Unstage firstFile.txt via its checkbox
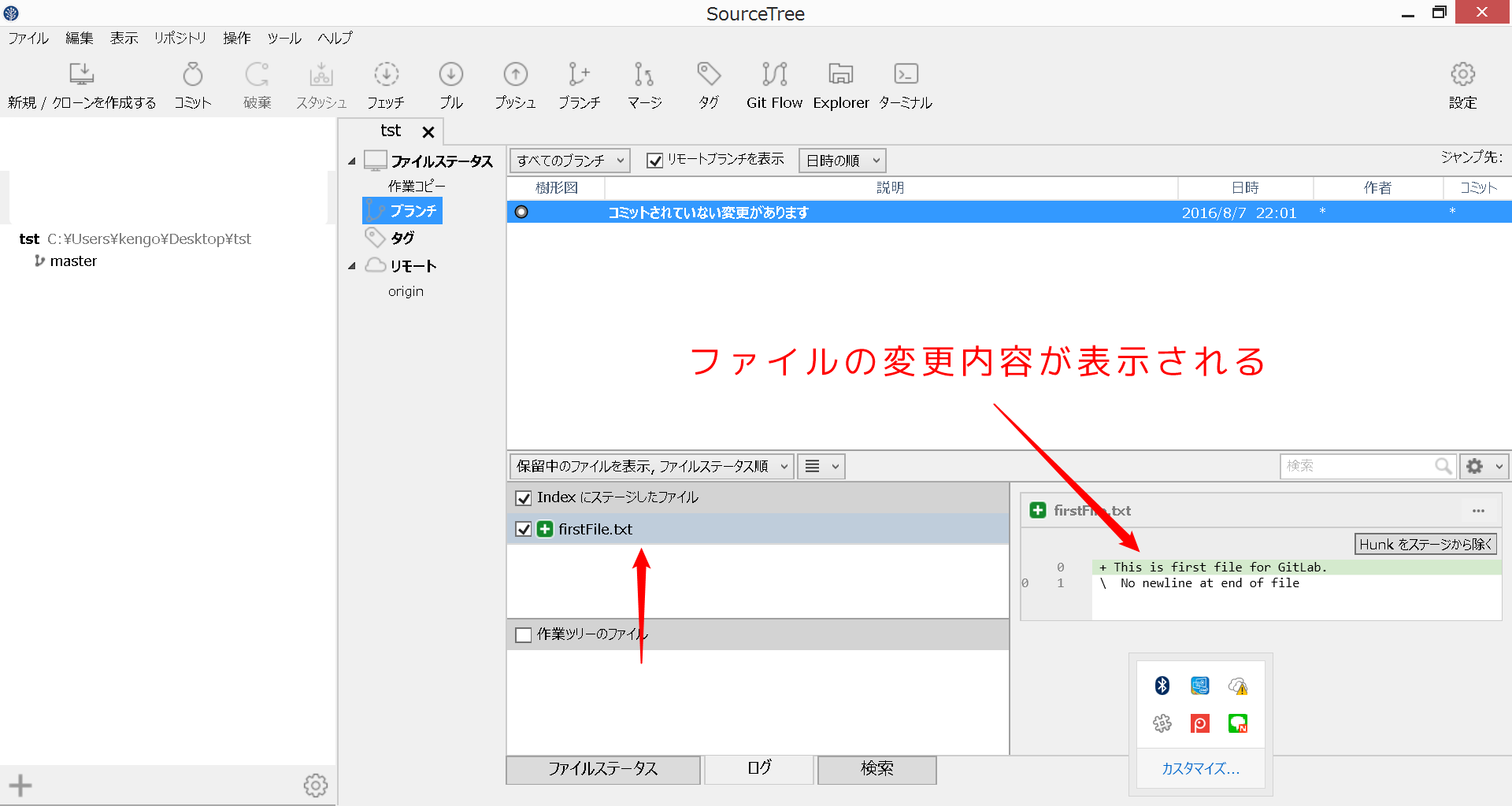Viewport: 1512px width, 806px height. [x=523, y=529]
